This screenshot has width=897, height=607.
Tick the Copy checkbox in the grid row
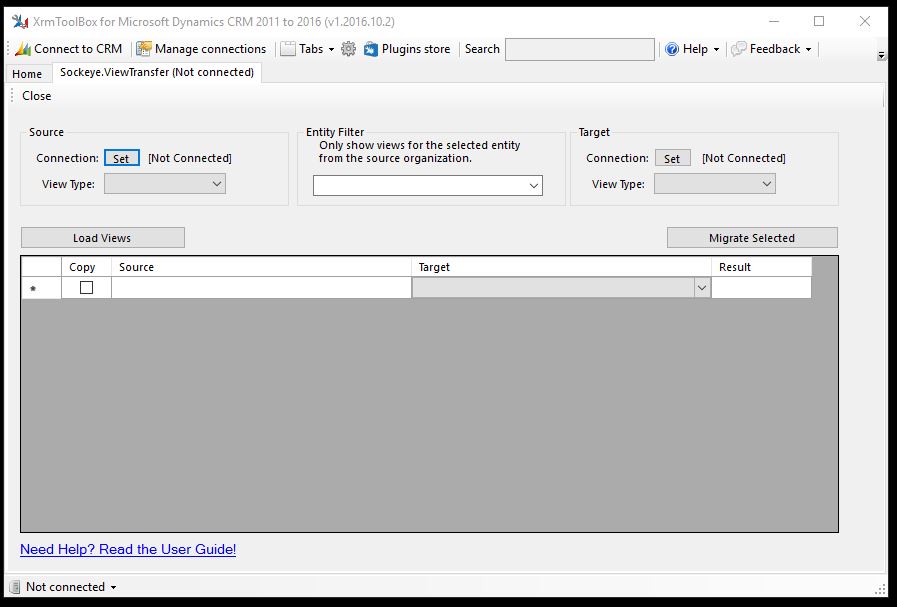point(86,288)
